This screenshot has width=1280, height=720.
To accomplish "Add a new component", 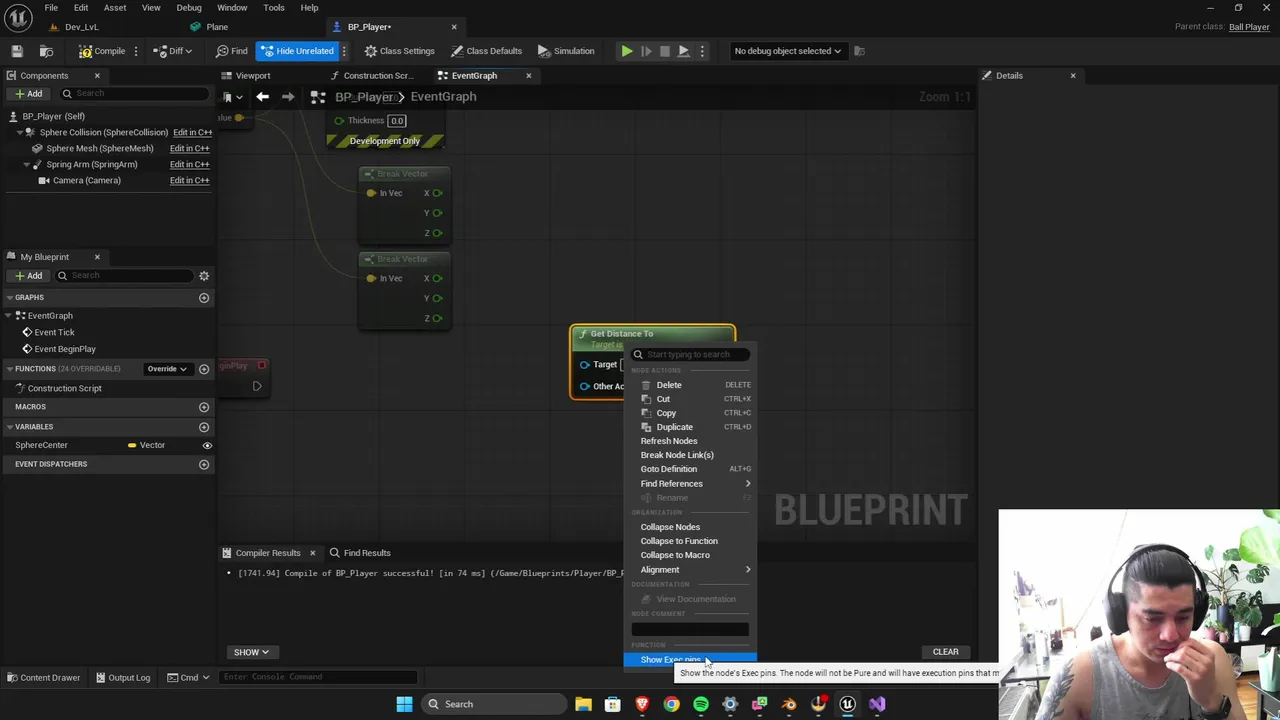I will coord(28,94).
